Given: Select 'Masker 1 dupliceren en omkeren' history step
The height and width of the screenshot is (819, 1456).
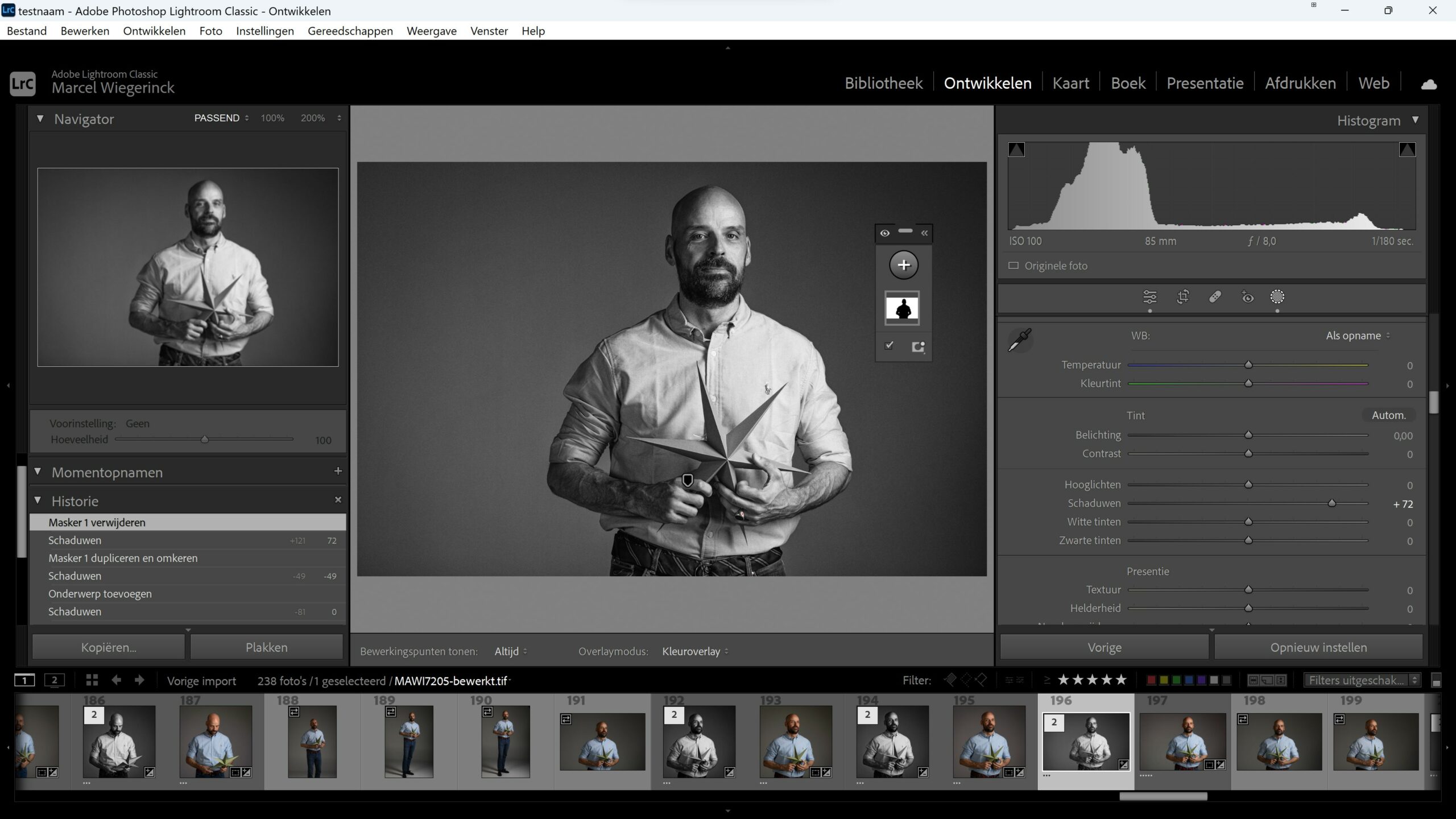Looking at the screenshot, I should (188, 558).
